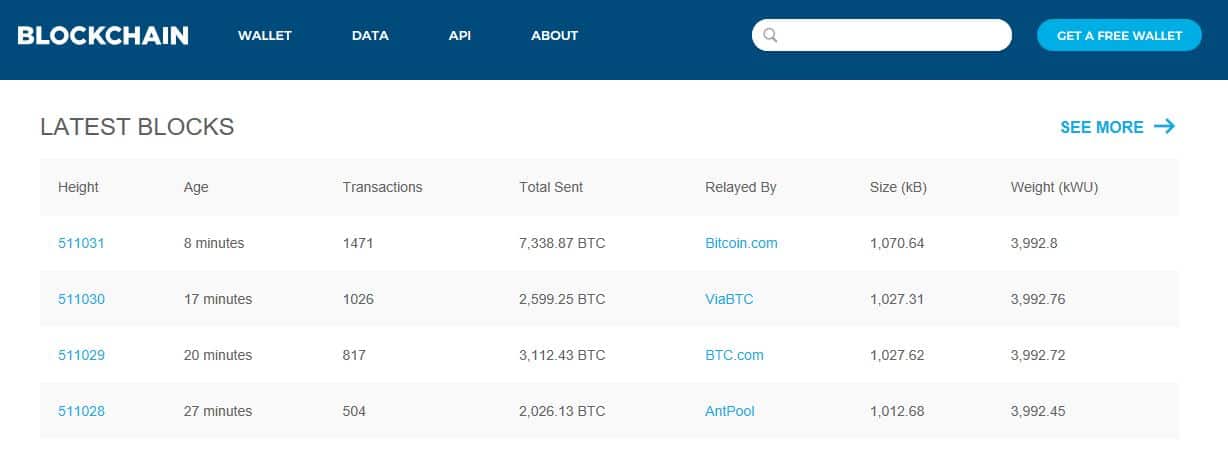Screen dimensions: 1228x466
Task: Click the Relayed By column header
Action: 741,187
